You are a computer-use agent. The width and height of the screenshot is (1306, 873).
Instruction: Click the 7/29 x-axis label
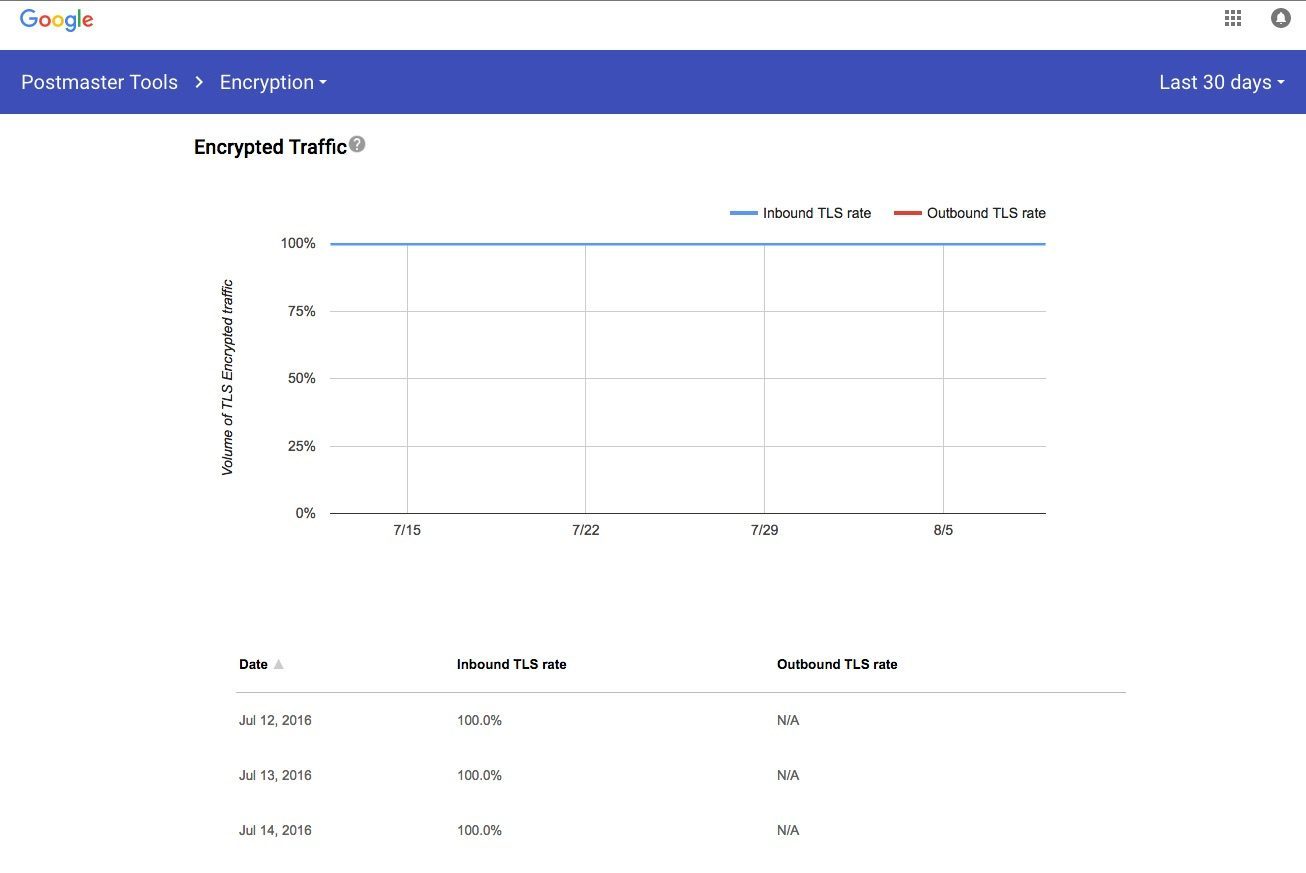click(764, 530)
